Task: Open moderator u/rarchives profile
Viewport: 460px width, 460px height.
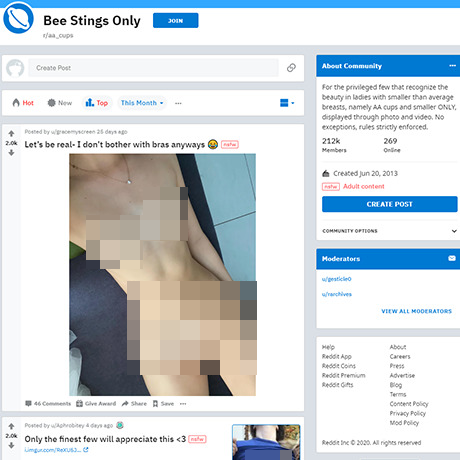Action: (337, 294)
